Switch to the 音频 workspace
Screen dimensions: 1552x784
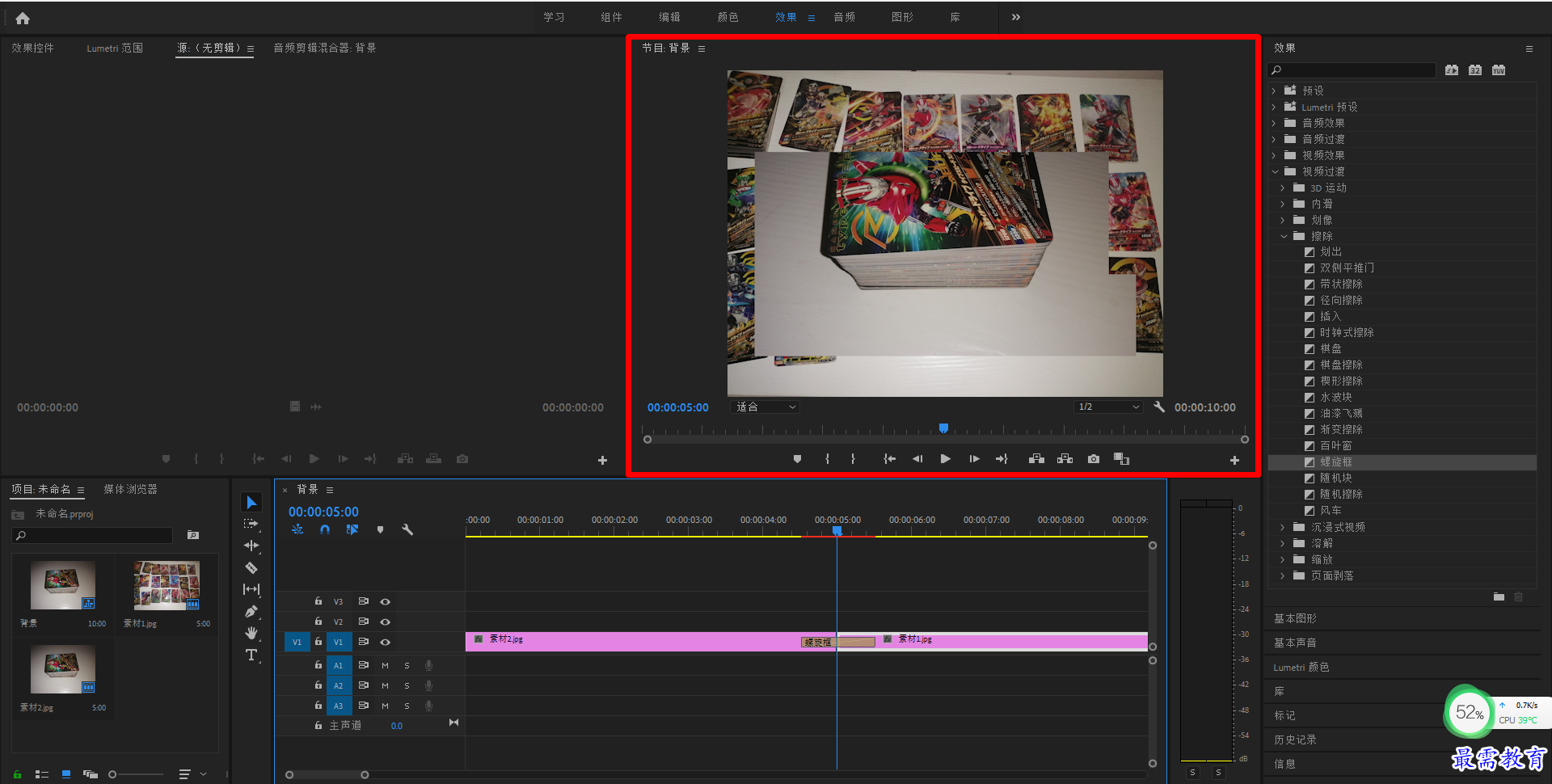(x=844, y=17)
